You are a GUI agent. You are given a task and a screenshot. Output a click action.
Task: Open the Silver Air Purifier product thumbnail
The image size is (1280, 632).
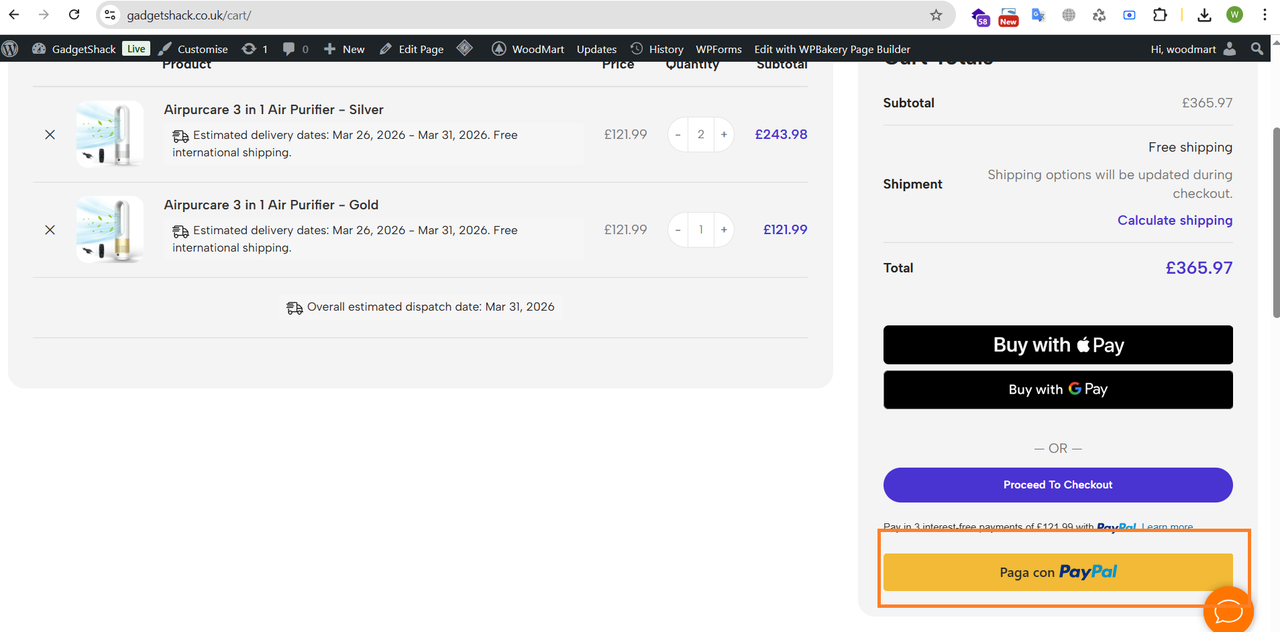pyautogui.click(x=110, y=134)
